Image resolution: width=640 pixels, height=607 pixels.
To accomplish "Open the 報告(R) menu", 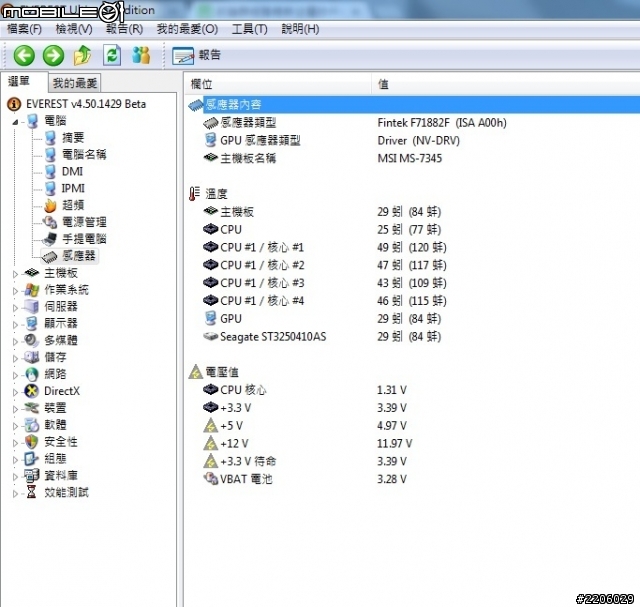I will 124,29.
